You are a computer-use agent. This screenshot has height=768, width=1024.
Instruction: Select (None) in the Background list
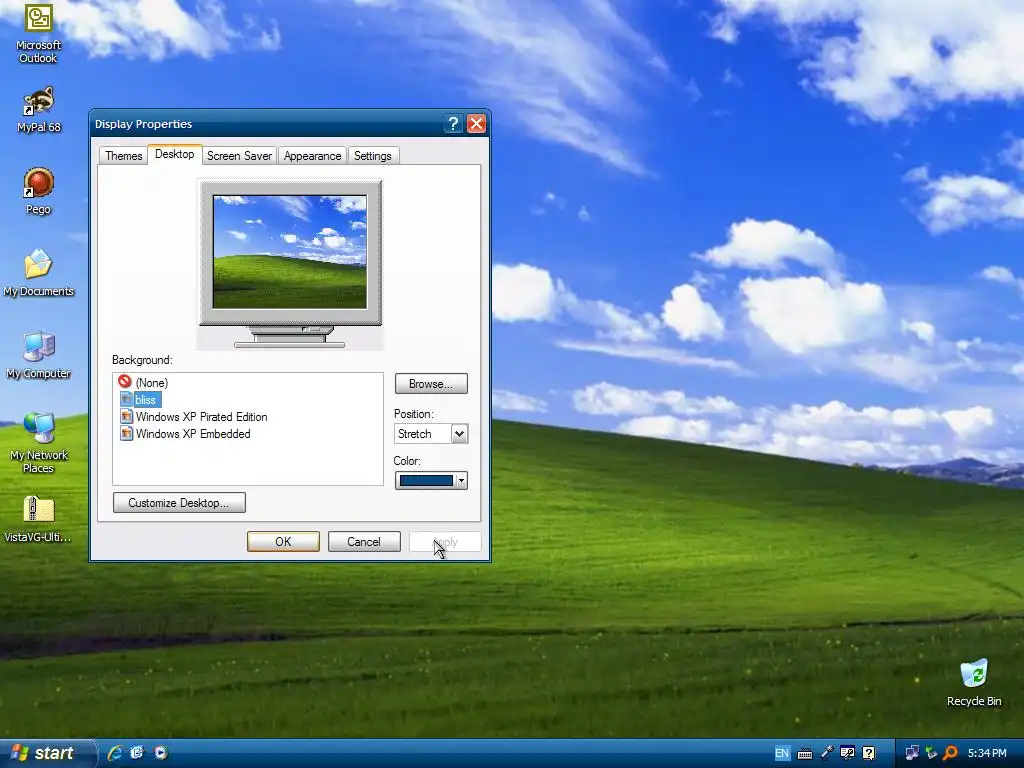(x=143, y=382)
